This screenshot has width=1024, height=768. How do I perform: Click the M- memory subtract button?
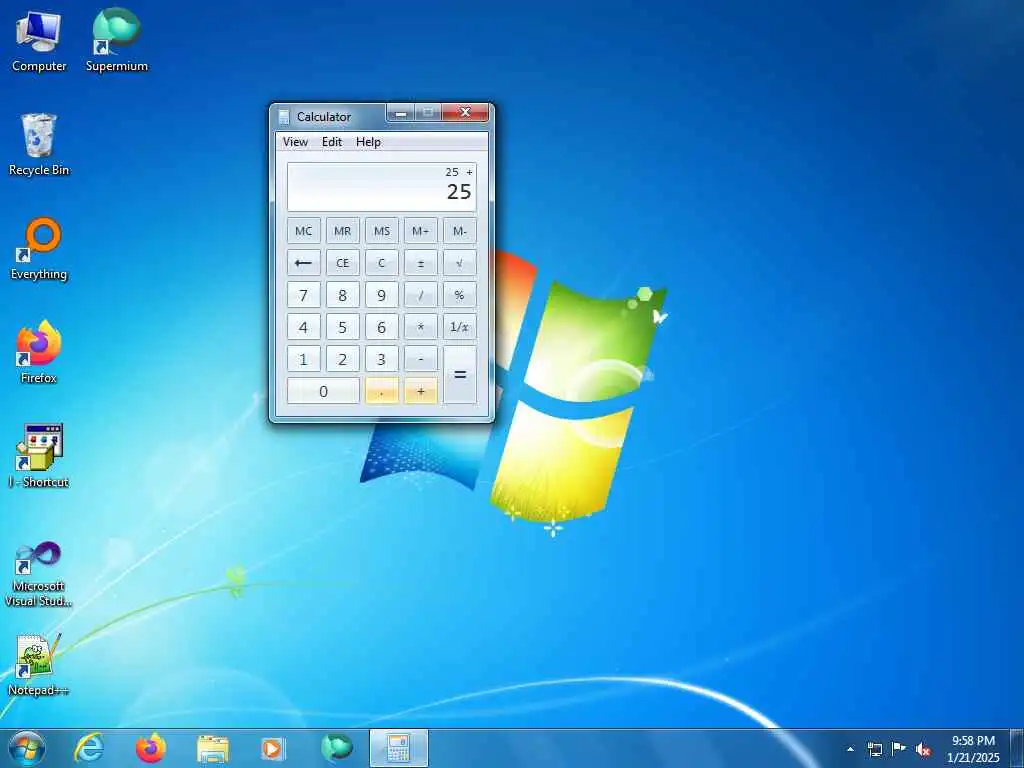(460, 231)
